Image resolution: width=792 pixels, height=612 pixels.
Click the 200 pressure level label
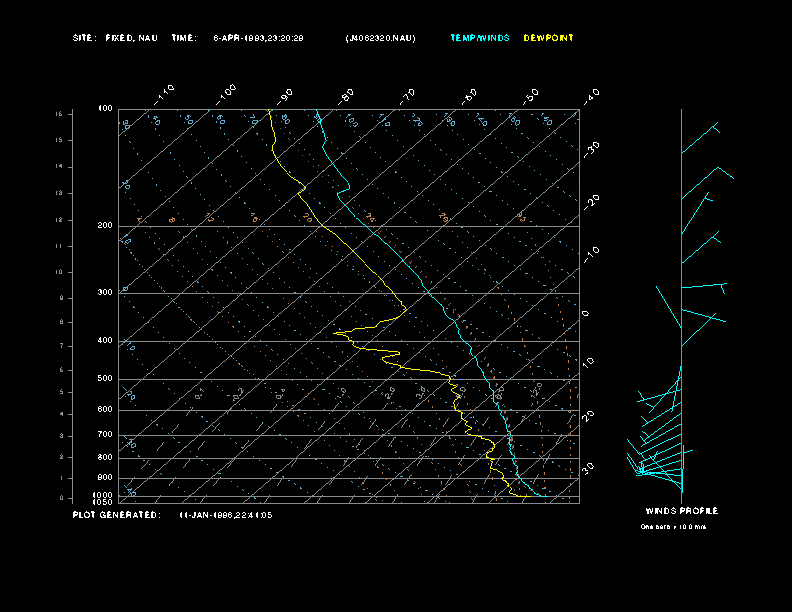(x=105, y=226)
